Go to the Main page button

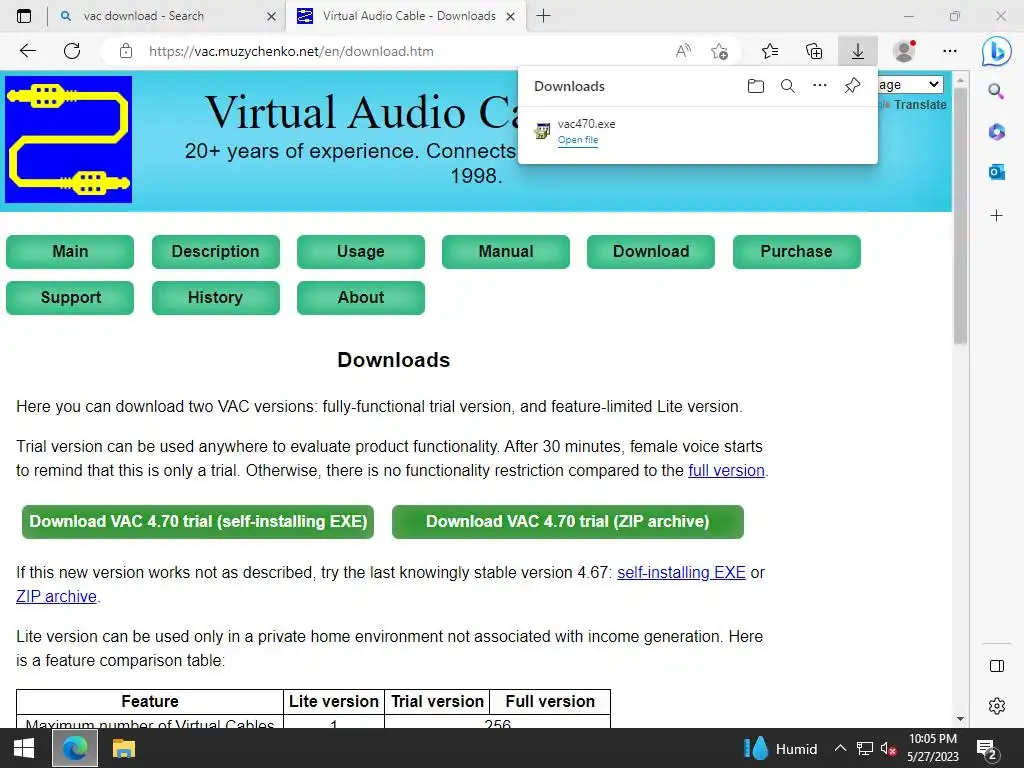point(70,251)
